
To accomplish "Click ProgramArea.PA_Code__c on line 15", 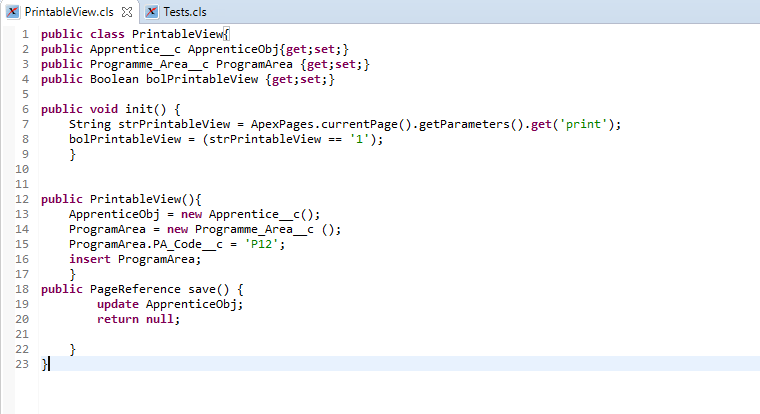I will point(146,244).
